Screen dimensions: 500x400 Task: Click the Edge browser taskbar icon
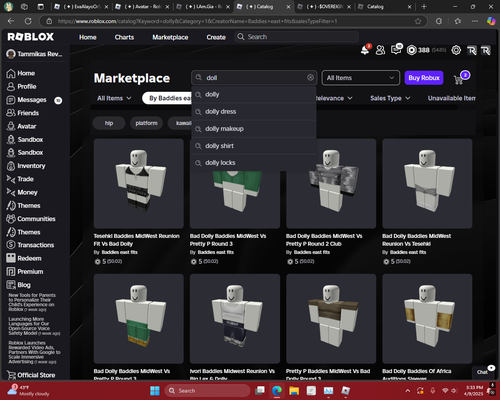pos(276,390)
